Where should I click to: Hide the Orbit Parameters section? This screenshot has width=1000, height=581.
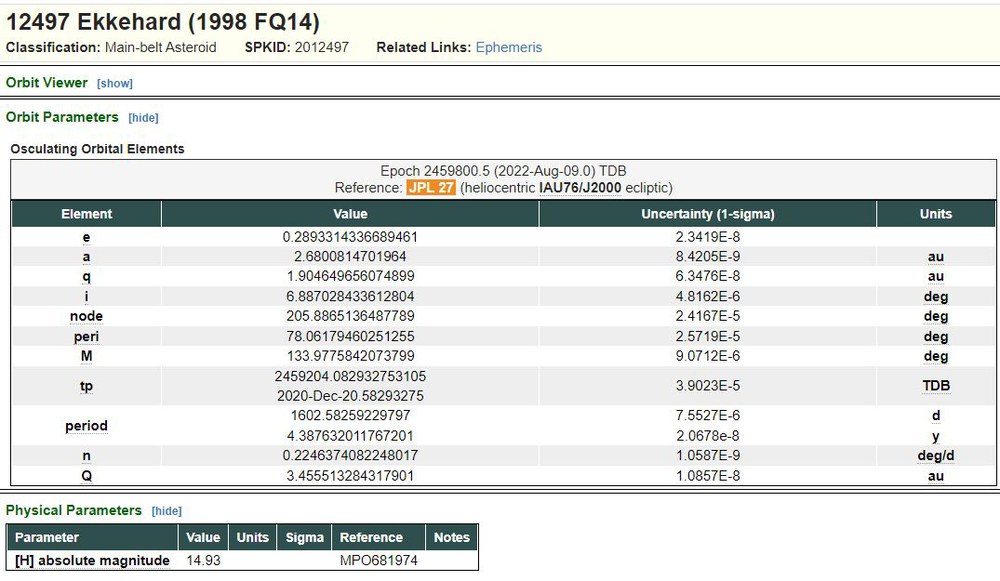(x=143, y=118)
